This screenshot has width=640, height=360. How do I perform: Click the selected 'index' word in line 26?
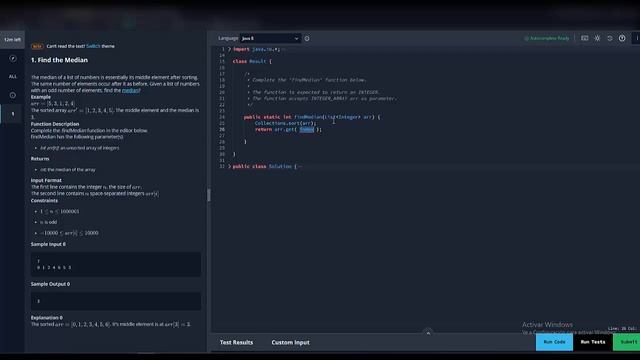coord(307,129)
